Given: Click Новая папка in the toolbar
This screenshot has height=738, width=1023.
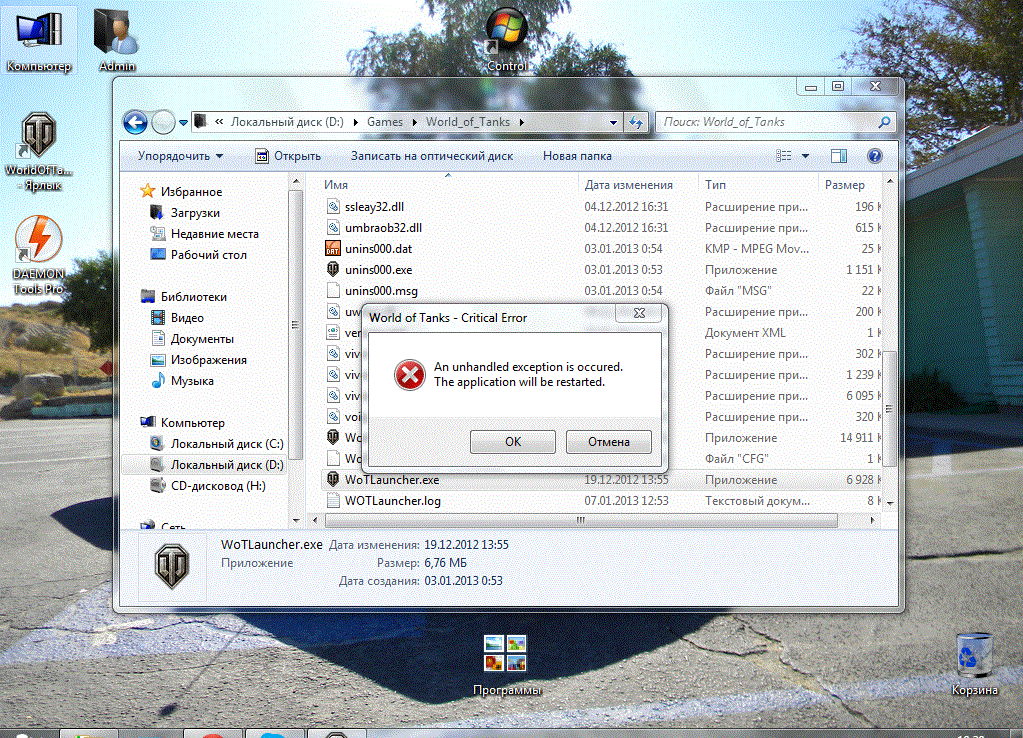Looking at the screenshot, I should [577, 156].
